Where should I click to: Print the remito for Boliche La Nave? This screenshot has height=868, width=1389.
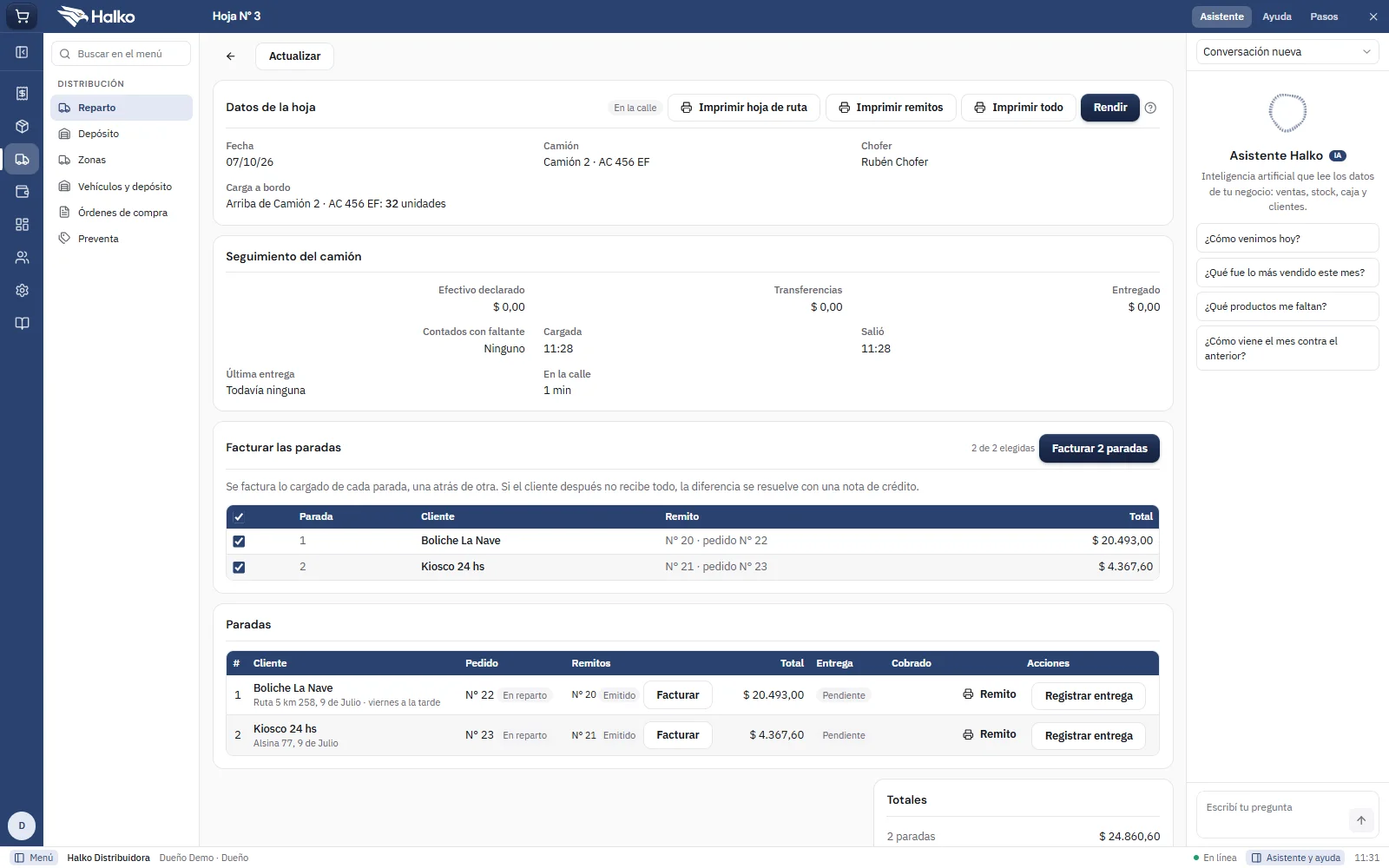(990, 694)
